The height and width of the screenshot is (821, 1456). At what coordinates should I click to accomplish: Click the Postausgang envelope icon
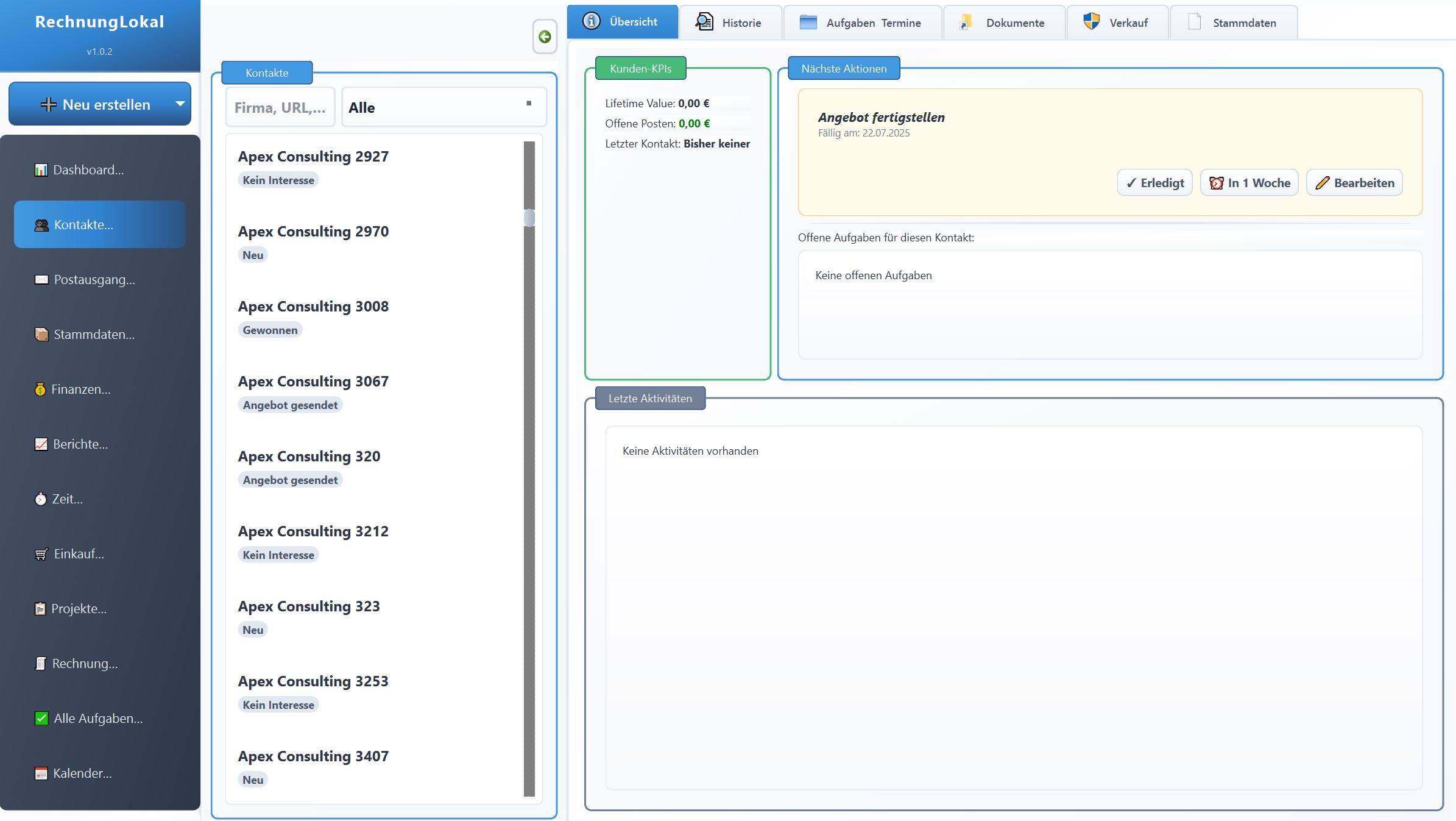[x=40, y=279]
